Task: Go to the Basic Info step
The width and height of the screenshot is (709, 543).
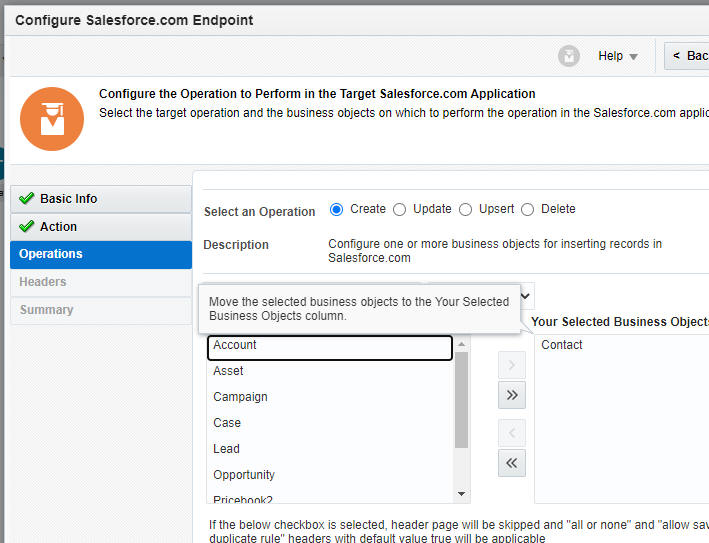Action: [x=101, y=199]
